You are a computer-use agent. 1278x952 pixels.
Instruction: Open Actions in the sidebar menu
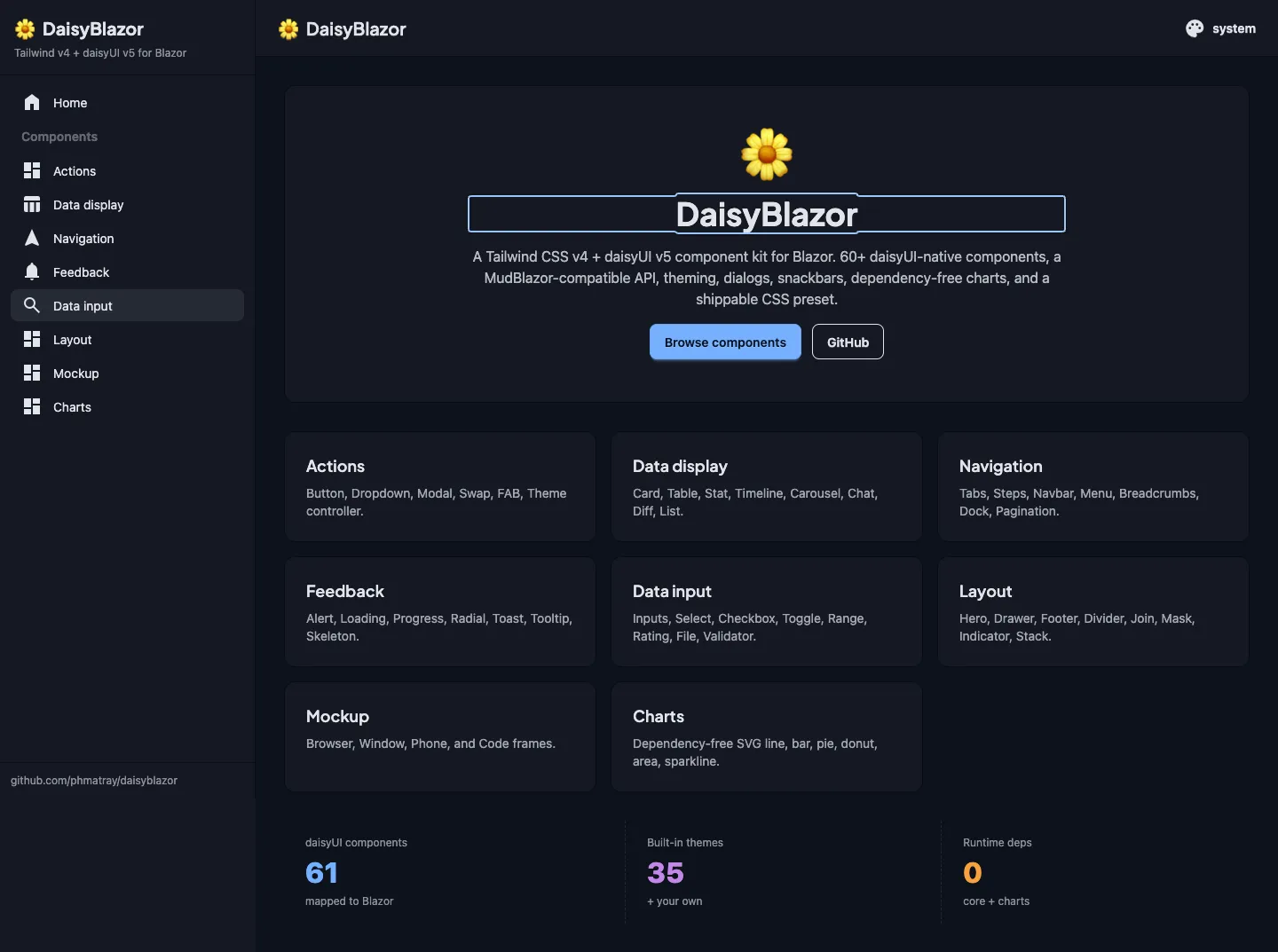coord(127,171)
